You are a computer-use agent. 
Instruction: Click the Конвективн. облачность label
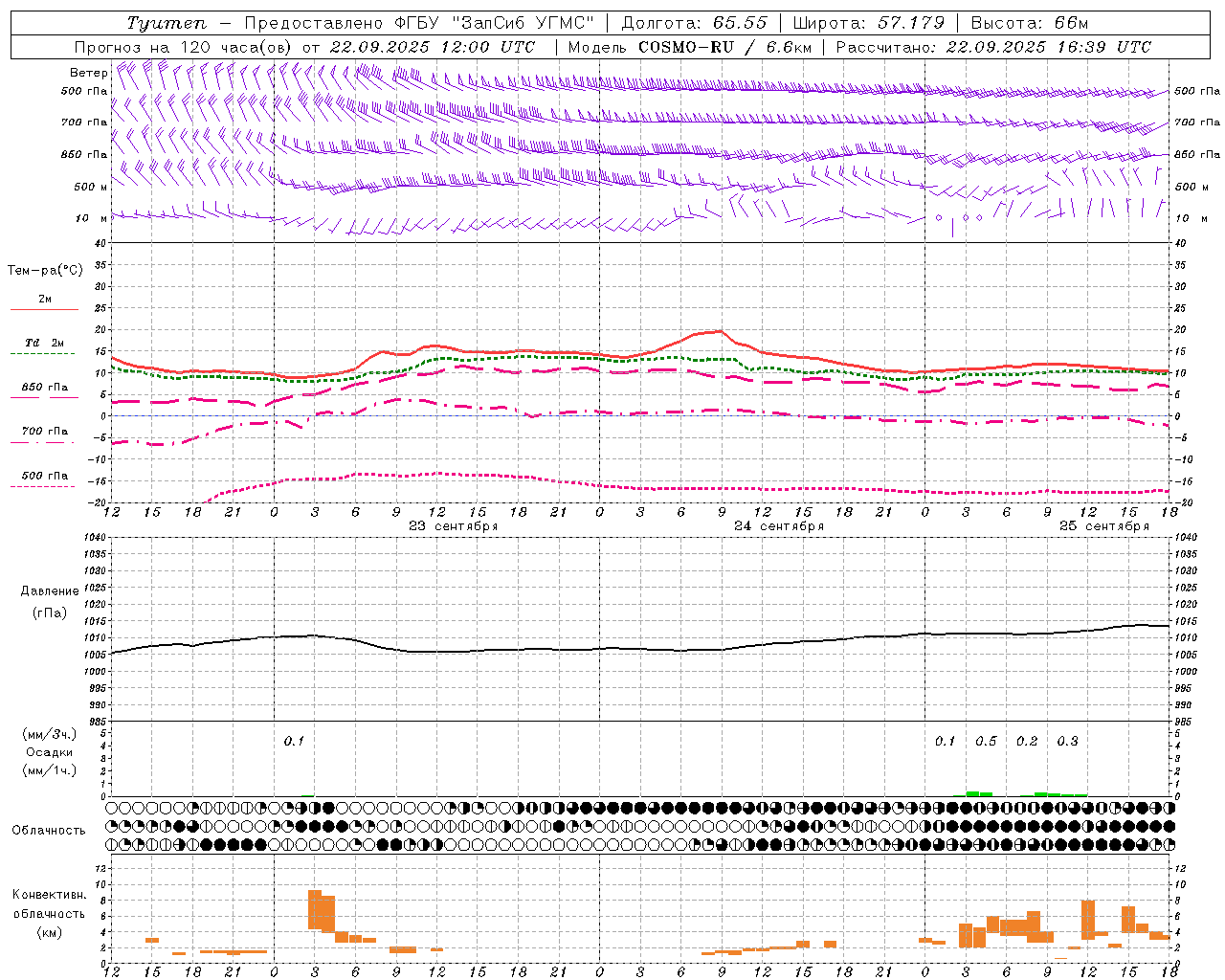pyautogui.click(x=50, y=904)
